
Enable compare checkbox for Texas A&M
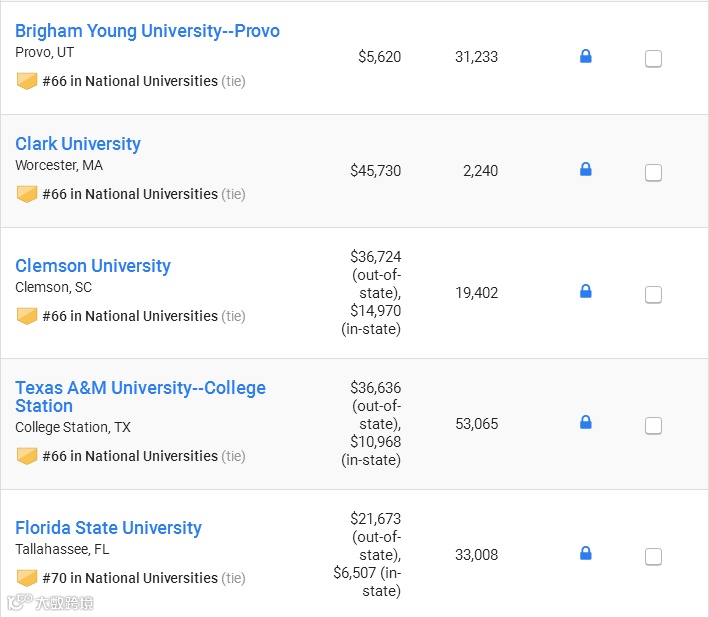click(653, 426)
